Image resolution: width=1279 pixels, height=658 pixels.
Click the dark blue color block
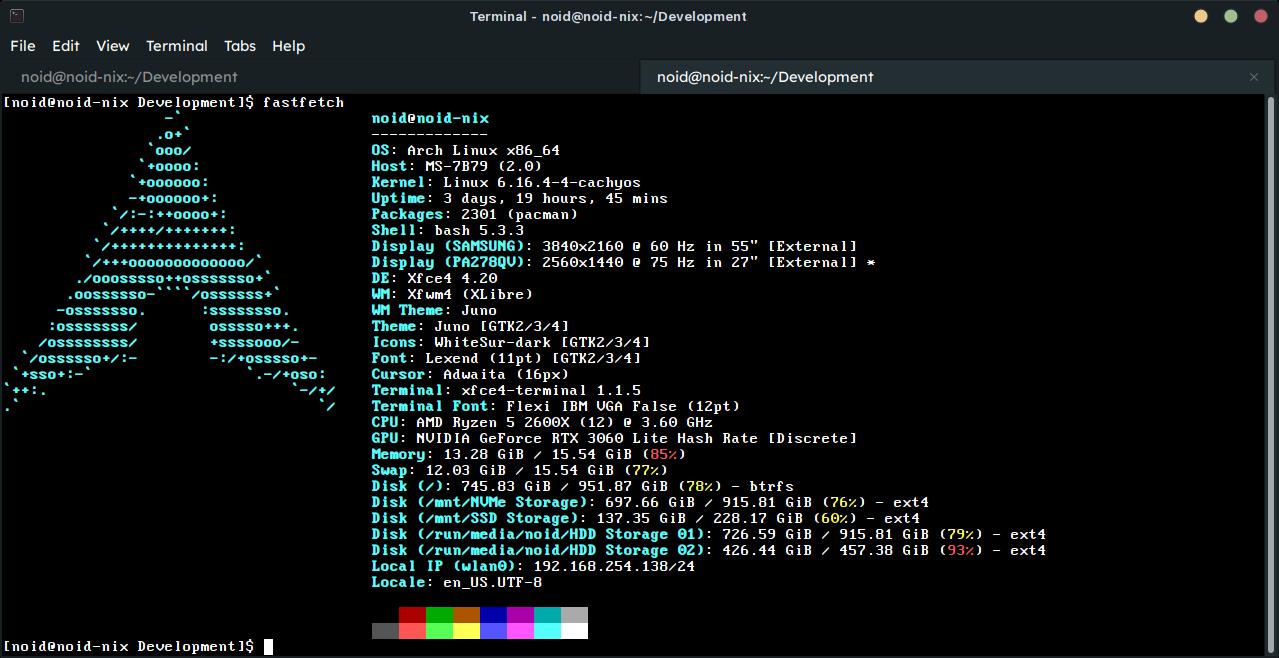pos(493,614)
